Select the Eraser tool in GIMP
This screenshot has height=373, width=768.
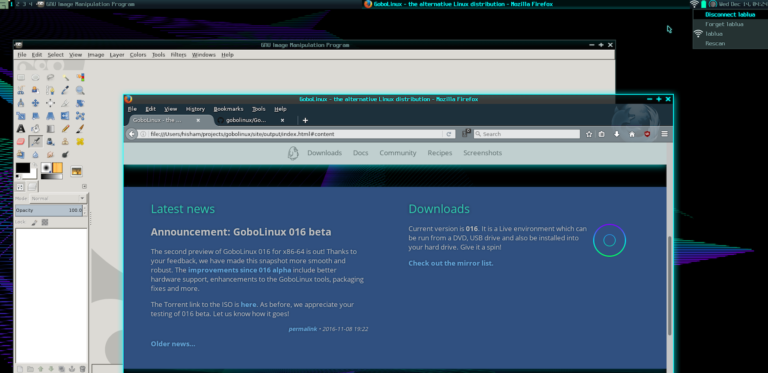[21, 141]
